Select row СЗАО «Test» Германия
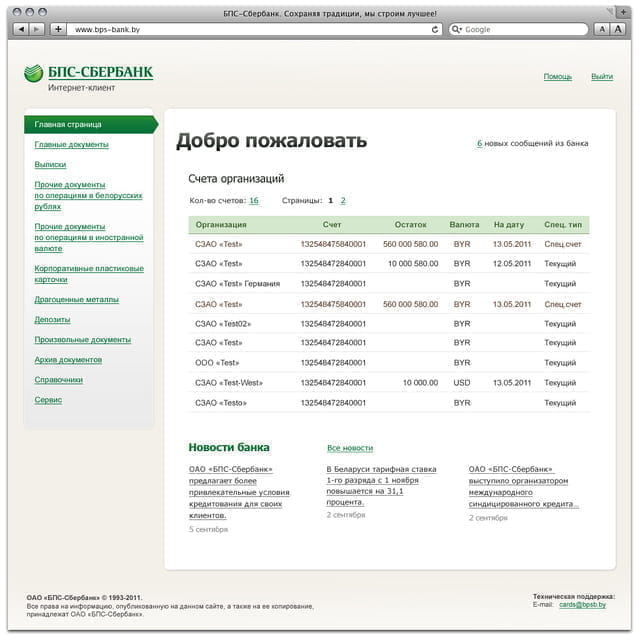This screenshot has width=640, height=642. coord(389,284)
